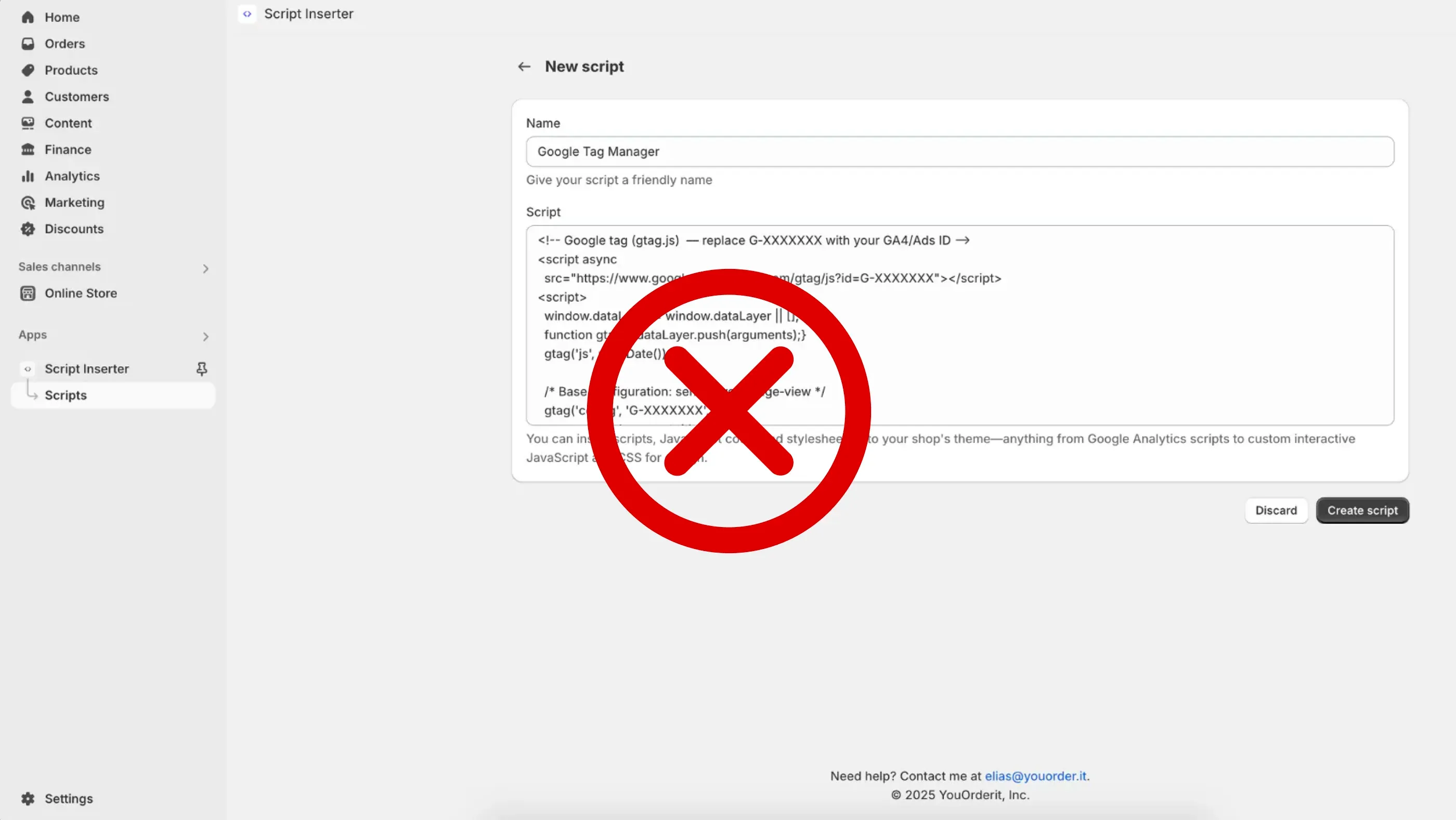Click the Marketing megaphone icon
The image size is (1456, 820).
click(x=28, y=202)
